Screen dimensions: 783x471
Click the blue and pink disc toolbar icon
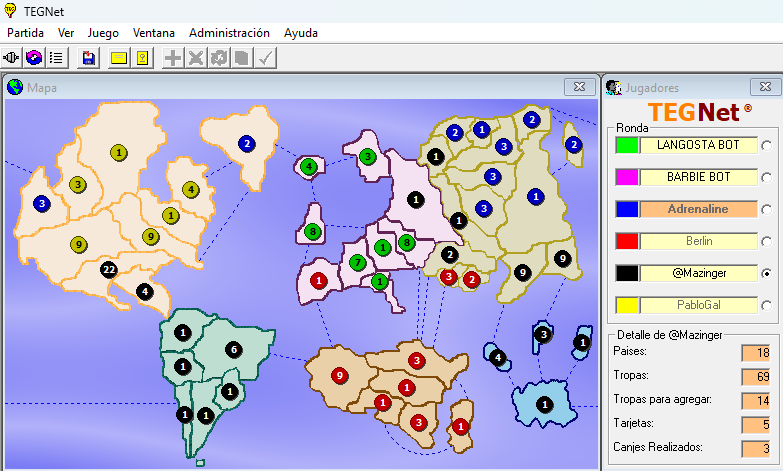(x=34, y=57)
